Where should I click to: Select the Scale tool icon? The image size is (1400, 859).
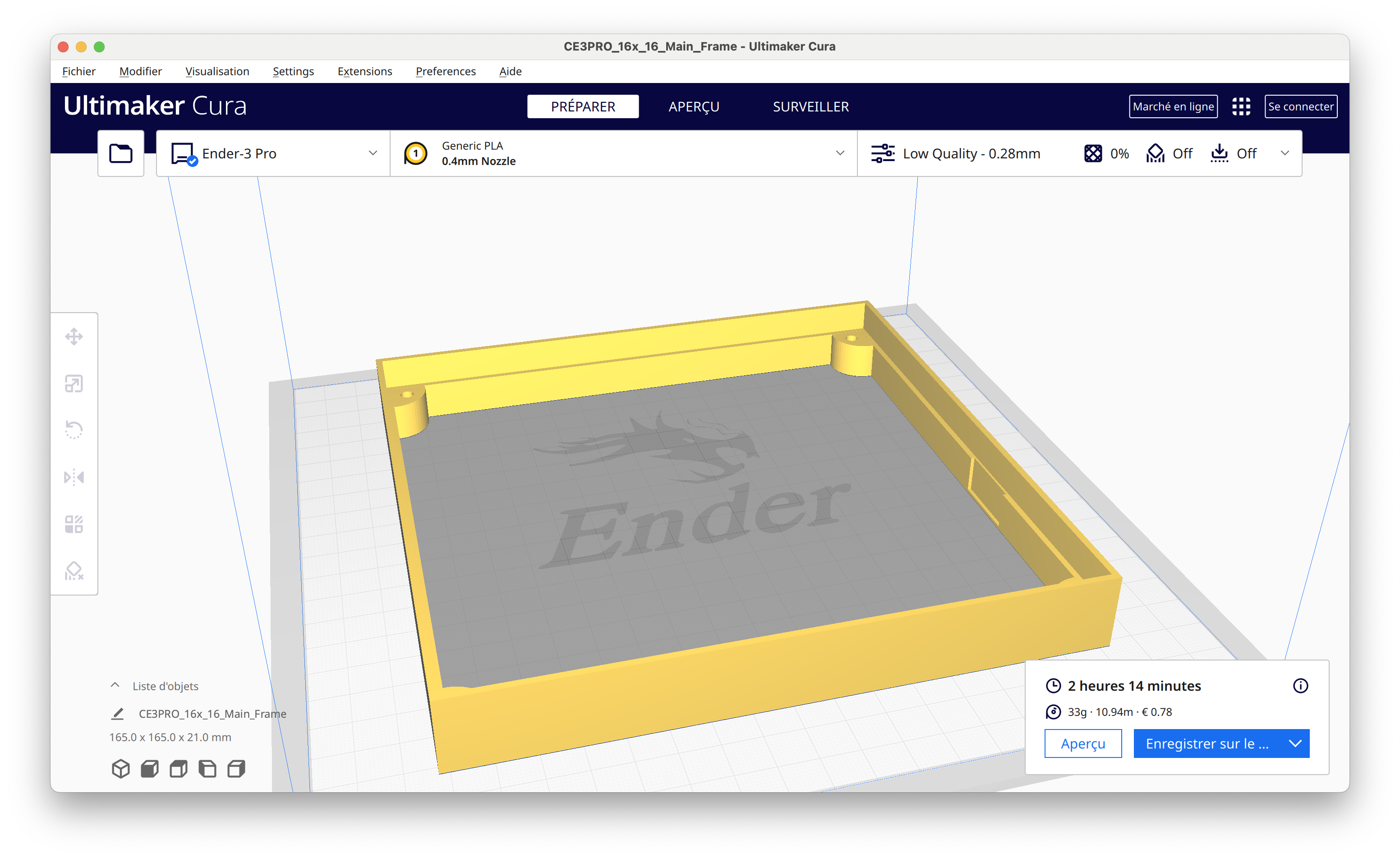tap(74, 384)
